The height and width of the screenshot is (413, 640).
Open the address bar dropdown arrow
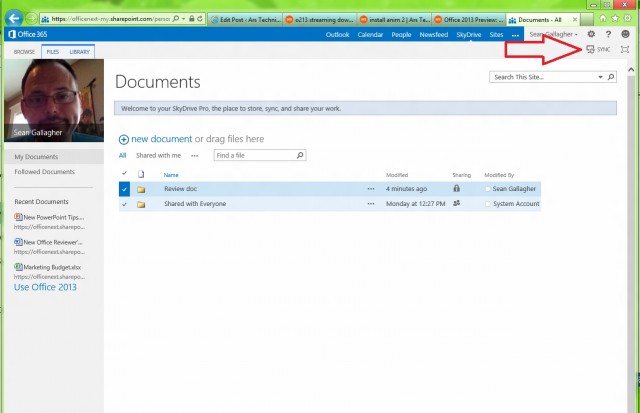(183, 19)
